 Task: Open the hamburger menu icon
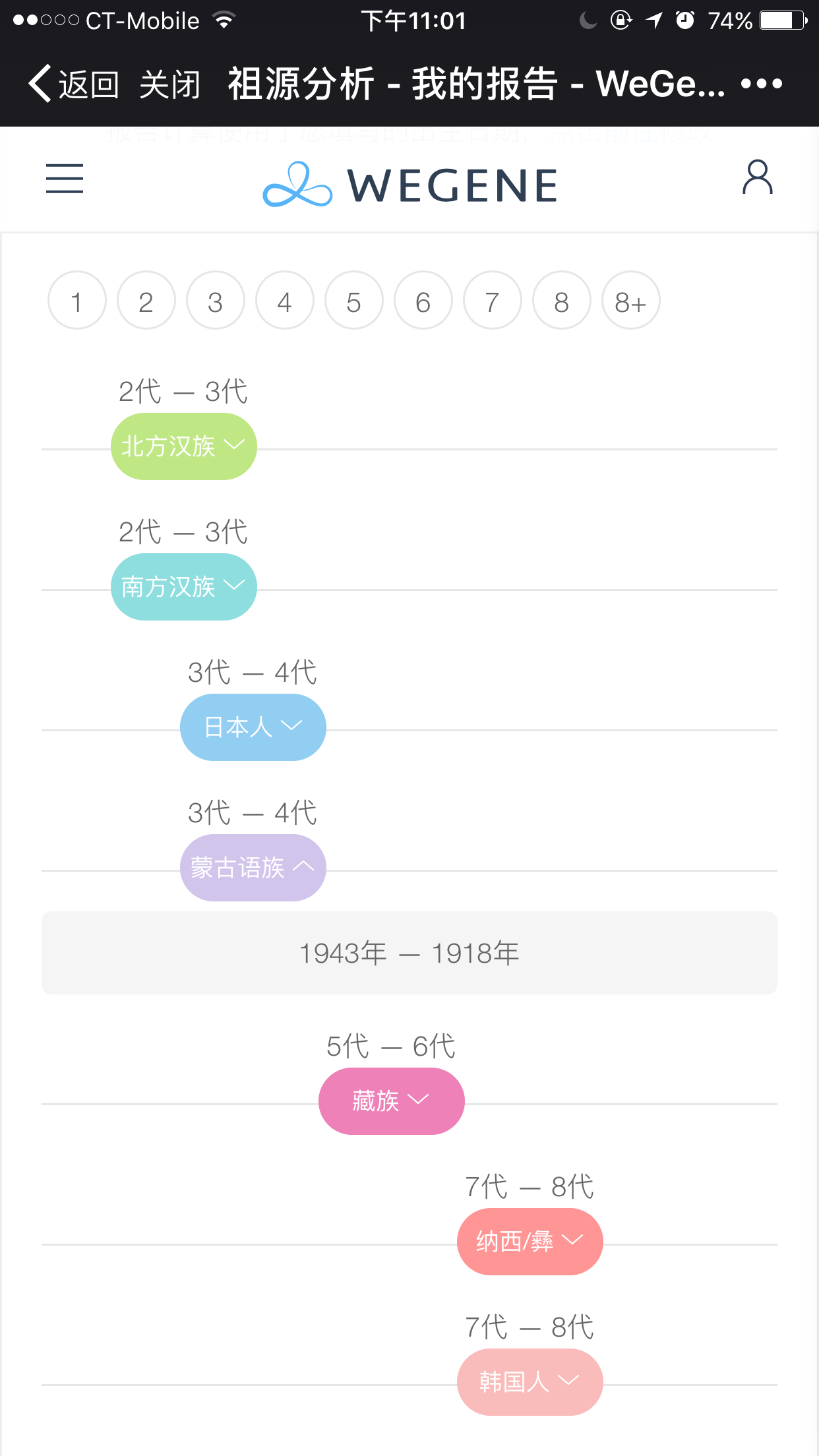65,179
